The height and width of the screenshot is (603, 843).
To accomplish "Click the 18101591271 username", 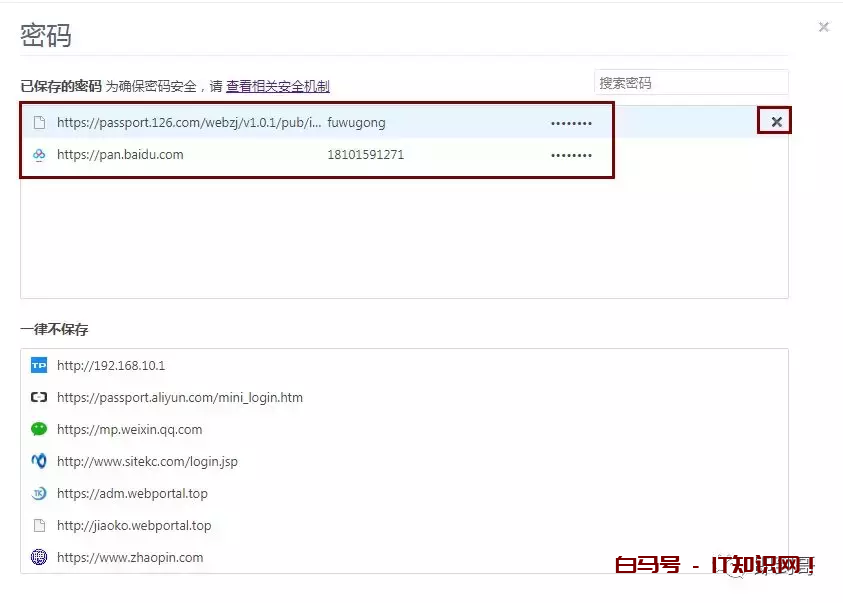I will coord(365,155).
